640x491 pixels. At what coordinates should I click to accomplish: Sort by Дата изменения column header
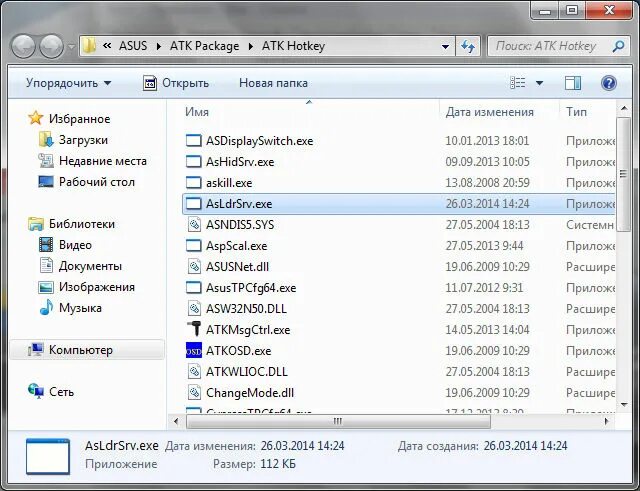(499, 112)
